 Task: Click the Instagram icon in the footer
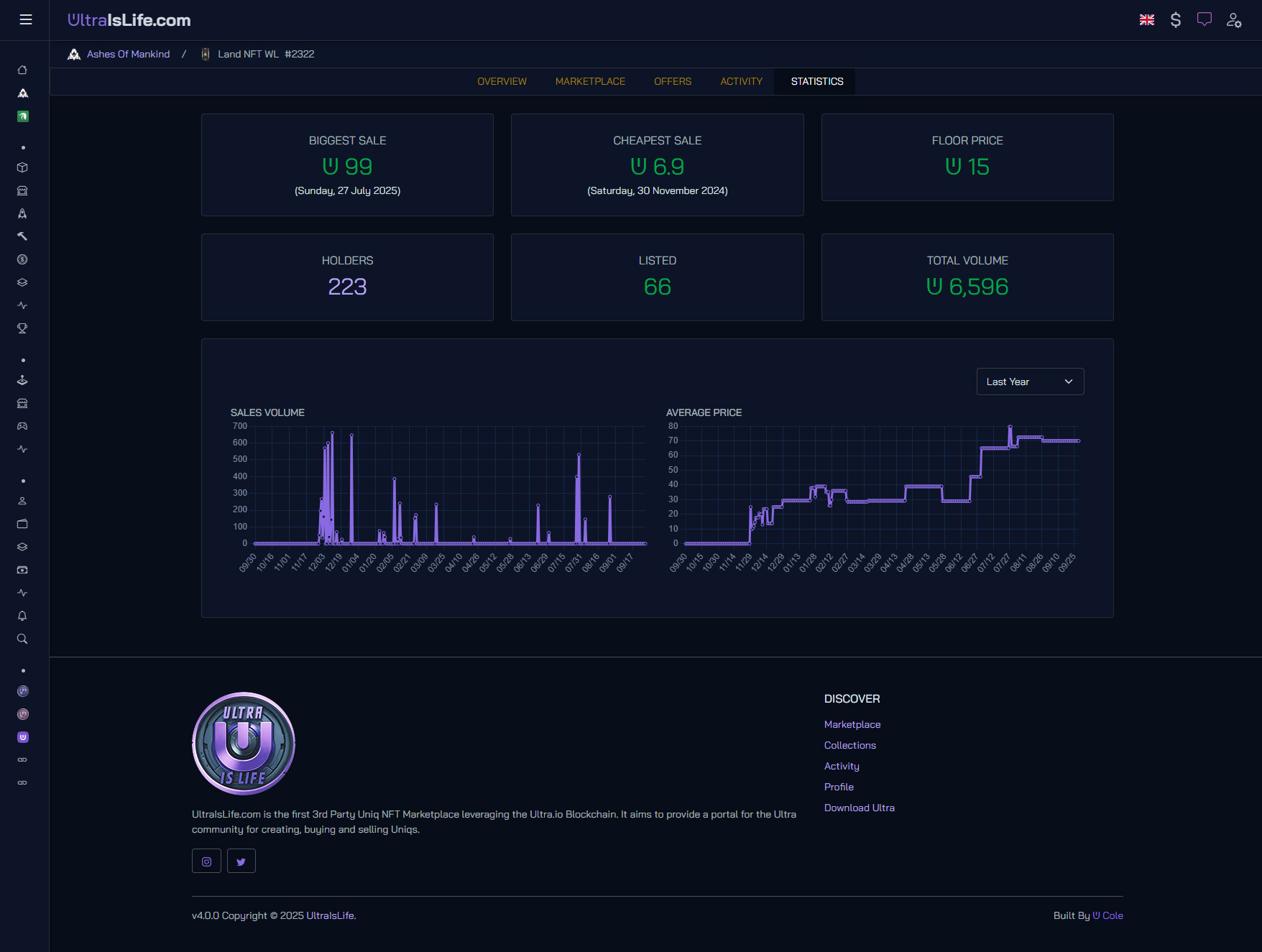point(206,861)
